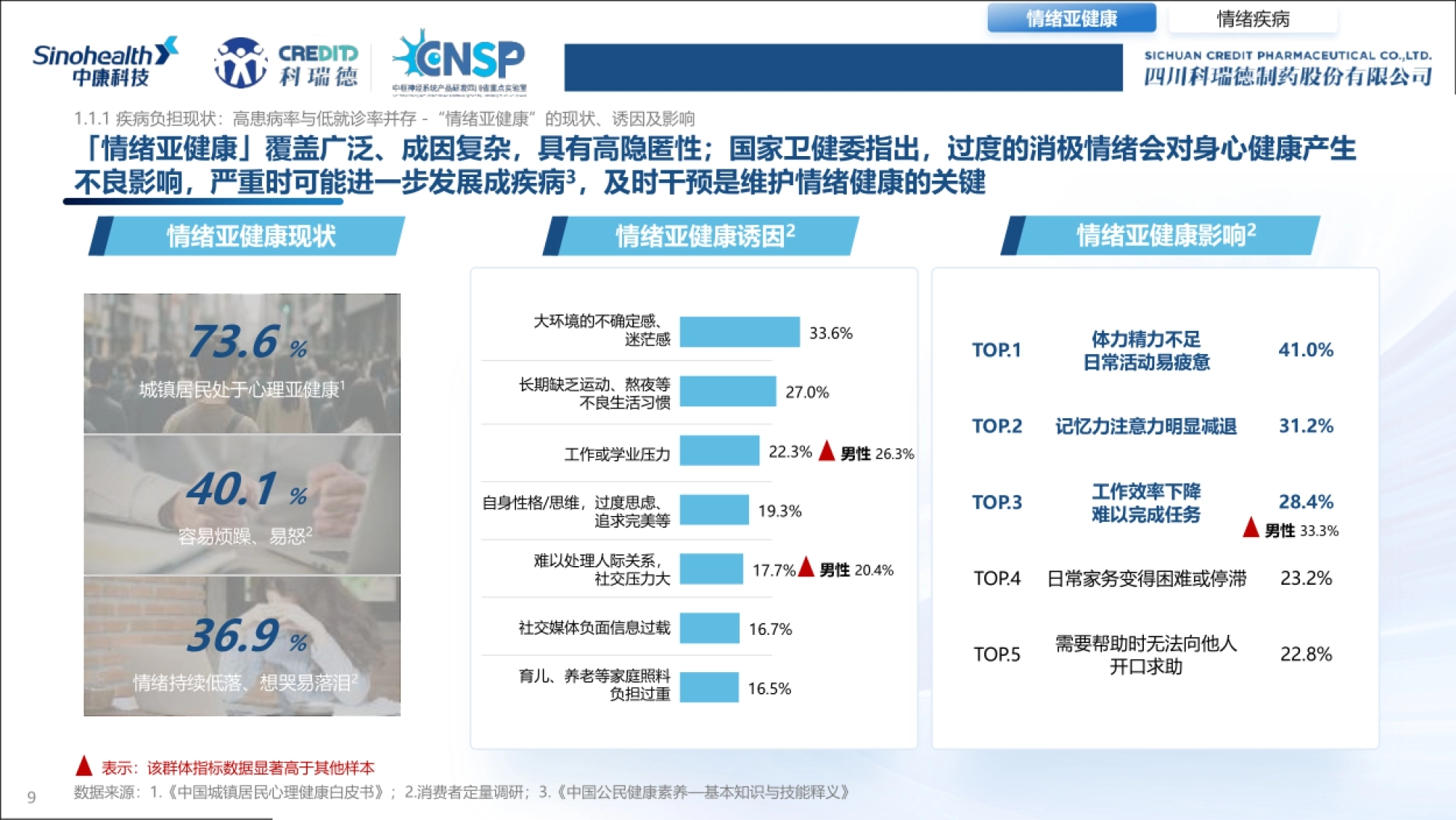Select the text 体力精力不足 日常活动易疲惫
This screenshot has width=1456, height=820.
point(1146,350)
